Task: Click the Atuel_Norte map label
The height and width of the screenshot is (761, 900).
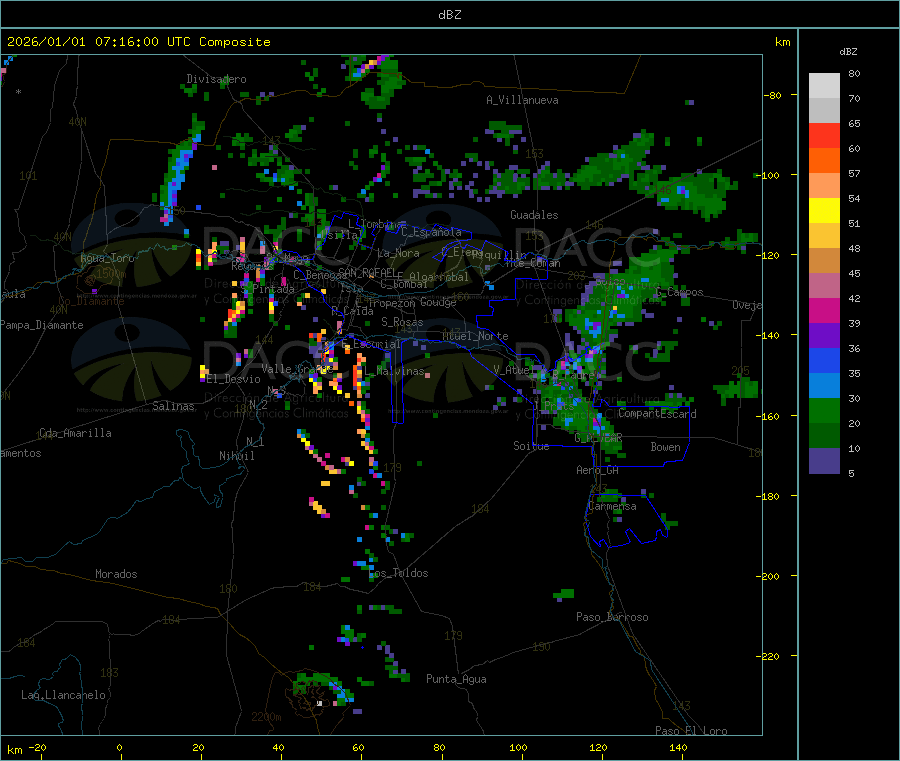Action: point(475,336)
